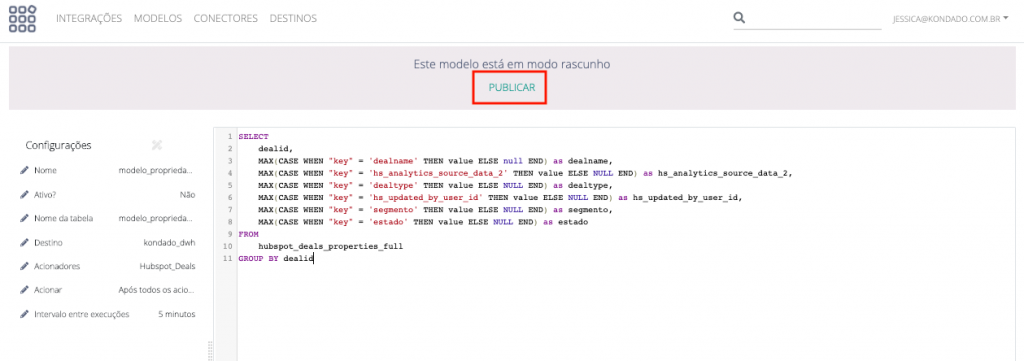Viewport: 1024px width, 361px height.
Task: Click the 'Configurações' panel heading
Action: pyautogui.click(x=58, y=145)
